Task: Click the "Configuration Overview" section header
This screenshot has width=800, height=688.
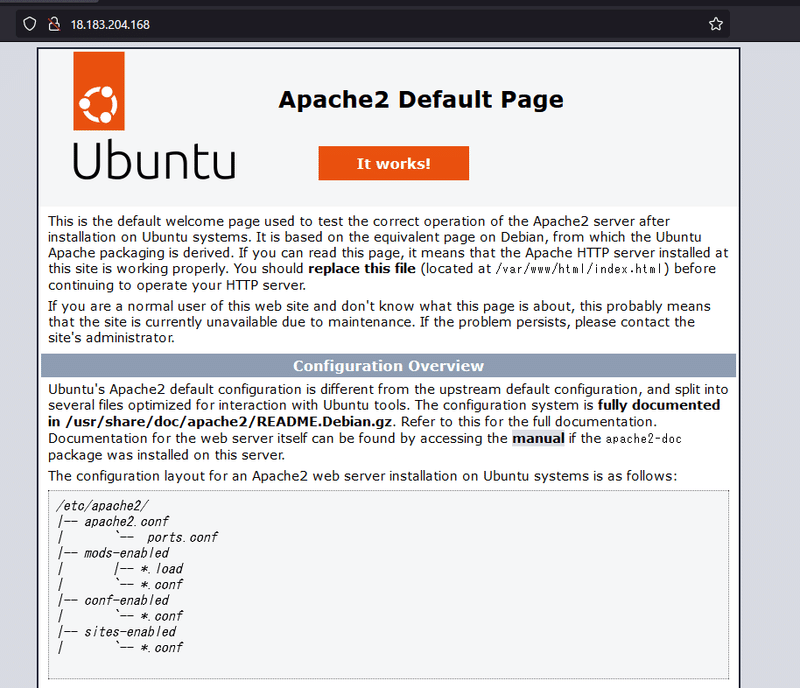Action: [x=388, y=366]
